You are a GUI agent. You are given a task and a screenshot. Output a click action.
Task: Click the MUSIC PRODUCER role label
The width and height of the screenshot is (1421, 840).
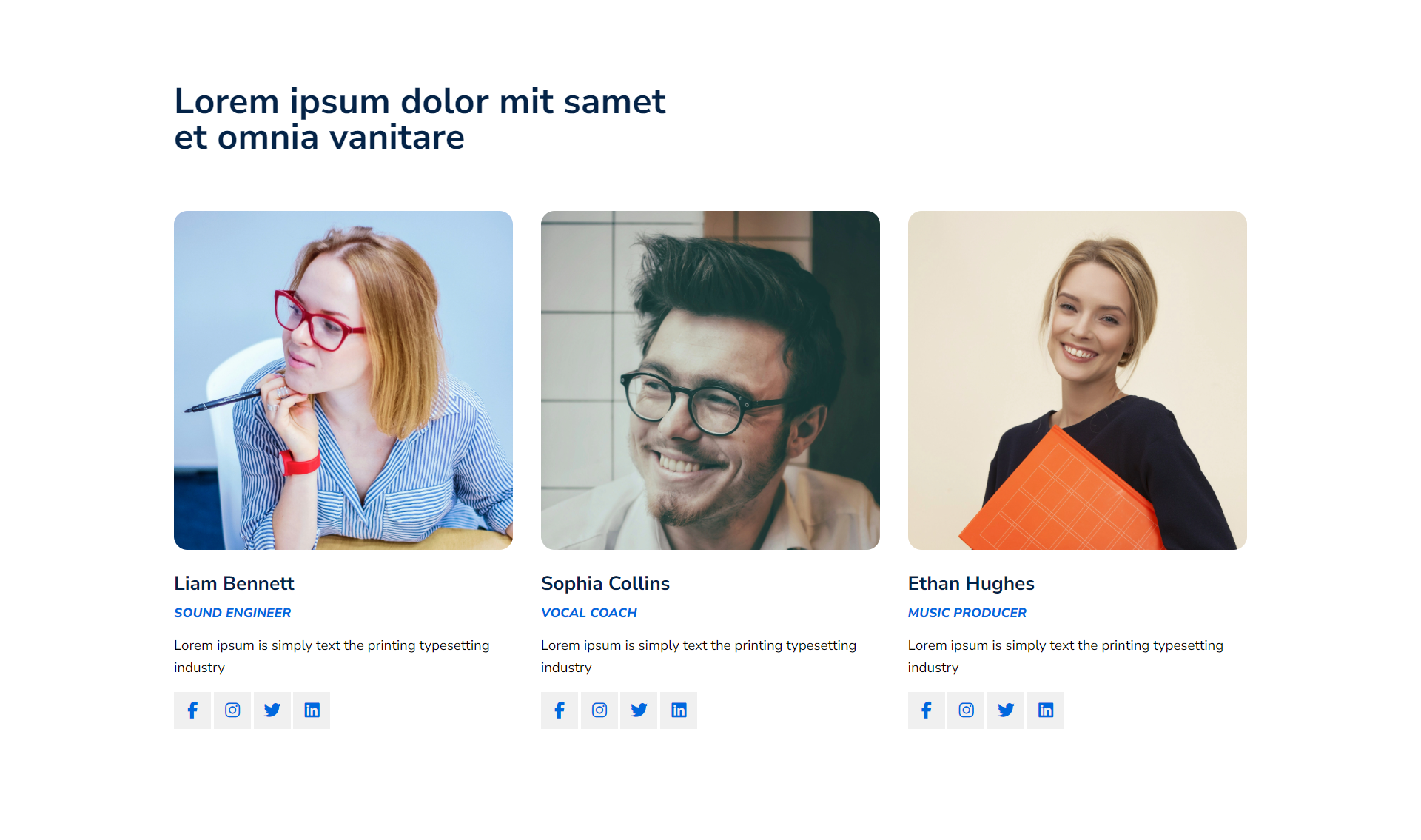[x=967, y=612]
